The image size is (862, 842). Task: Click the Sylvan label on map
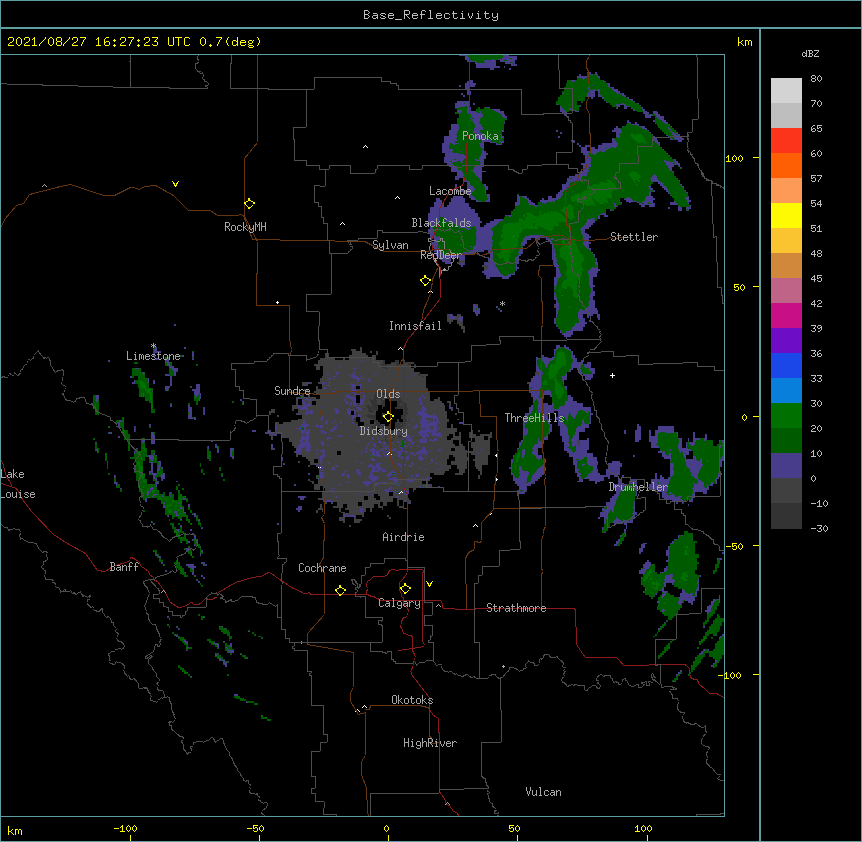390,245
